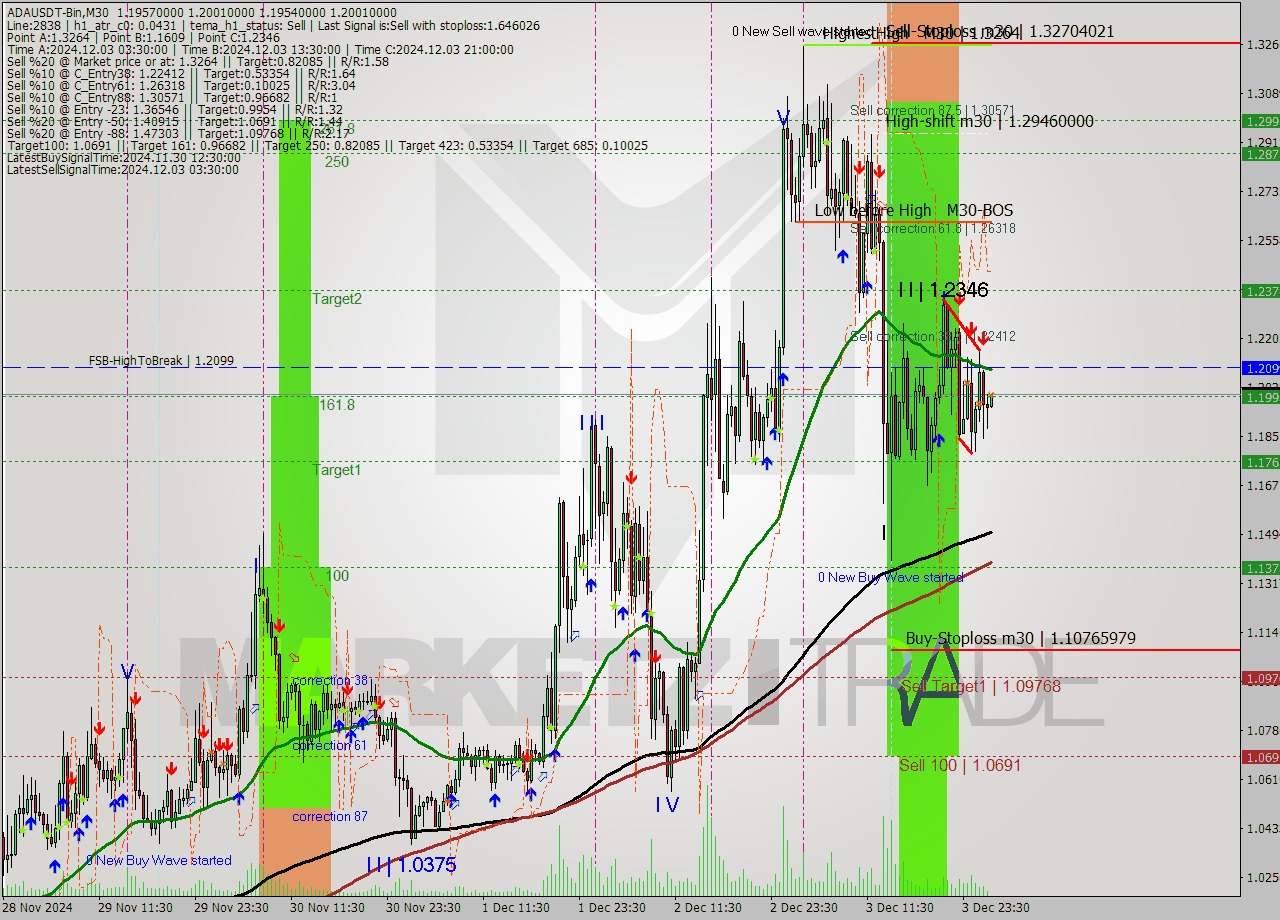
Task: Select 'Sell correction 61.8 | 1.26318' label
Action: coord(932,228)
